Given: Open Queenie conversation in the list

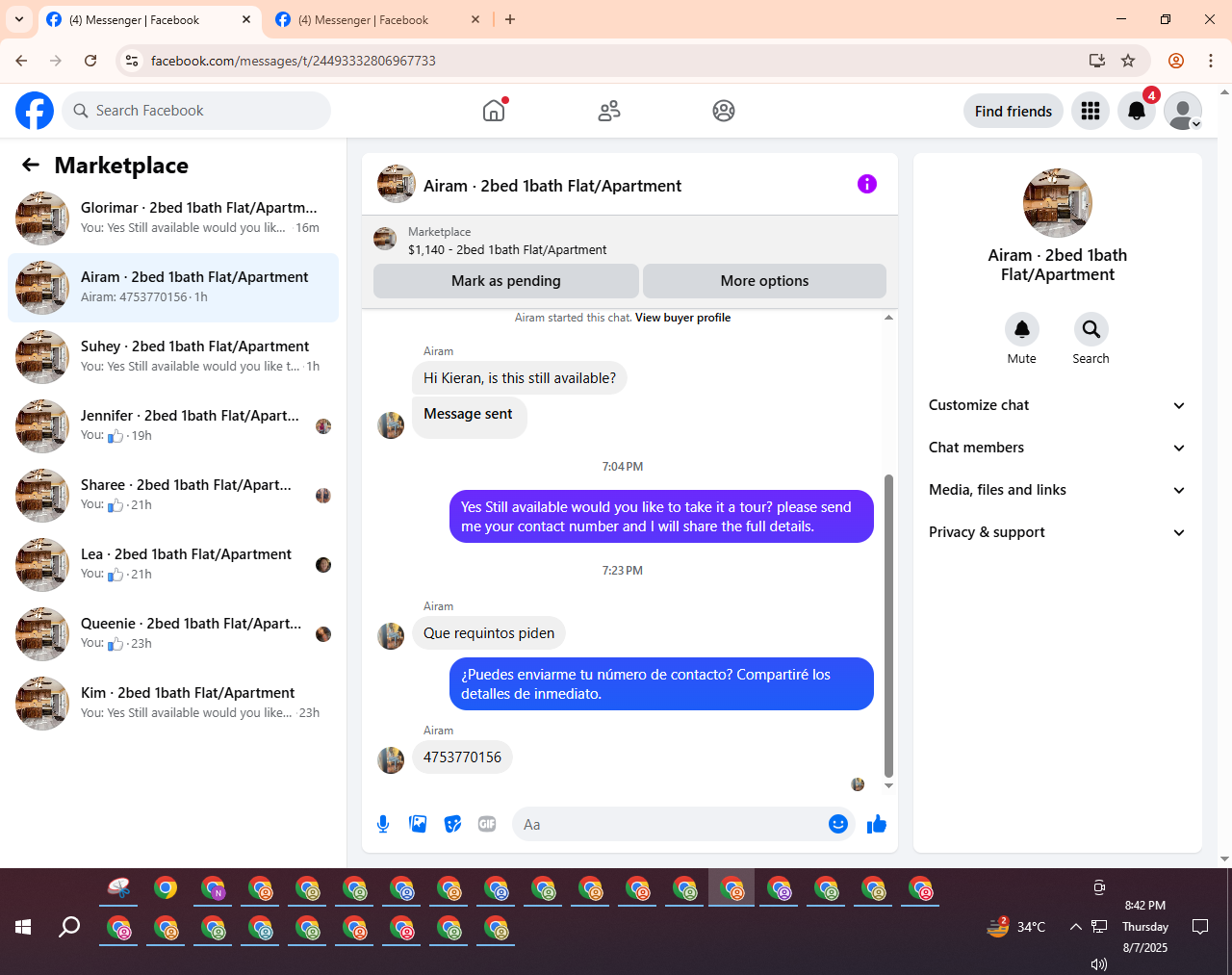Looking at the screenshot, I should pos(173,634).
